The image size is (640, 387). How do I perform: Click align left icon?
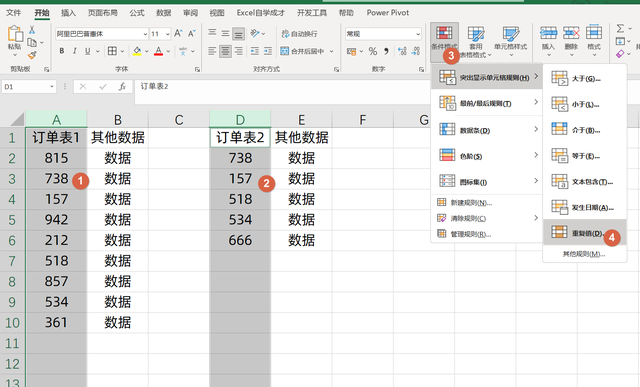click(212, 51)
